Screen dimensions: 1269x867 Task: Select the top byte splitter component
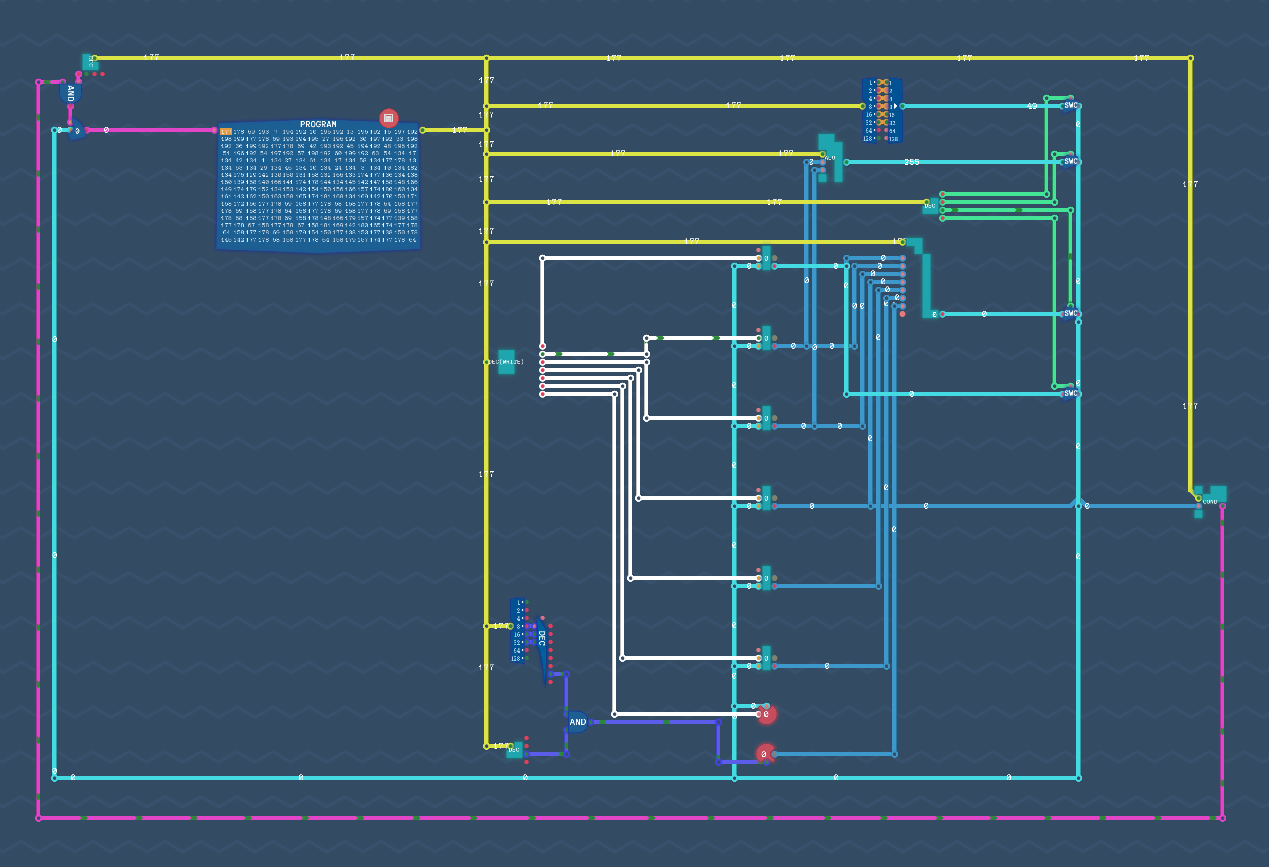(882, 110)
